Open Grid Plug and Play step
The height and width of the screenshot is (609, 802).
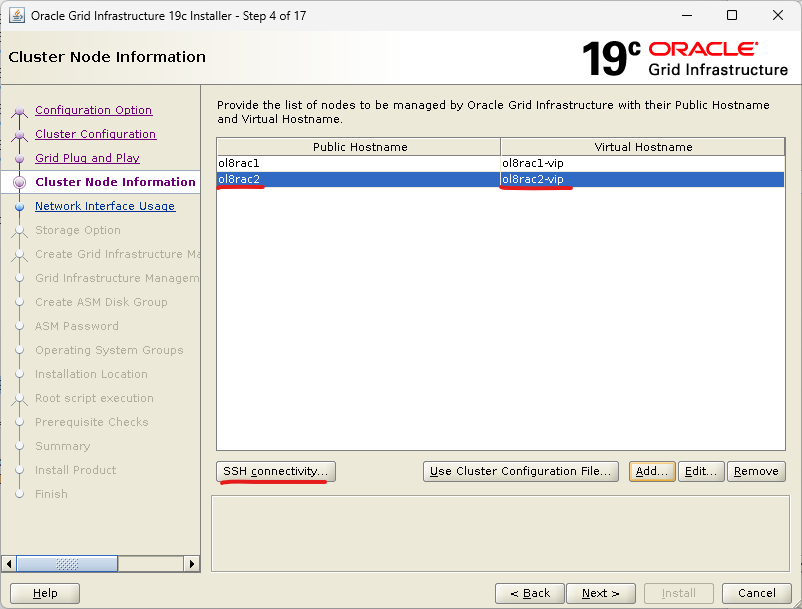87,158
